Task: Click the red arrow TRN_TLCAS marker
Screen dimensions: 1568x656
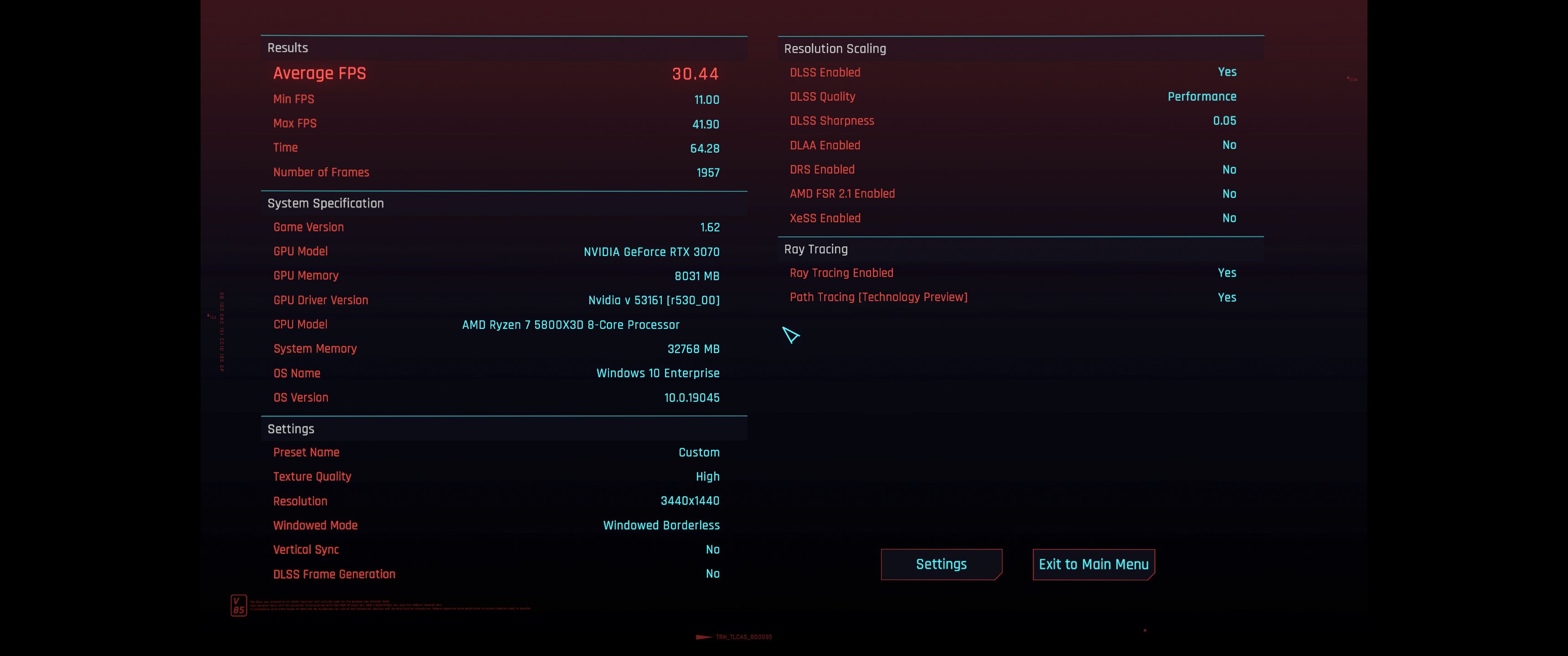Action: (x=705, y=637)
